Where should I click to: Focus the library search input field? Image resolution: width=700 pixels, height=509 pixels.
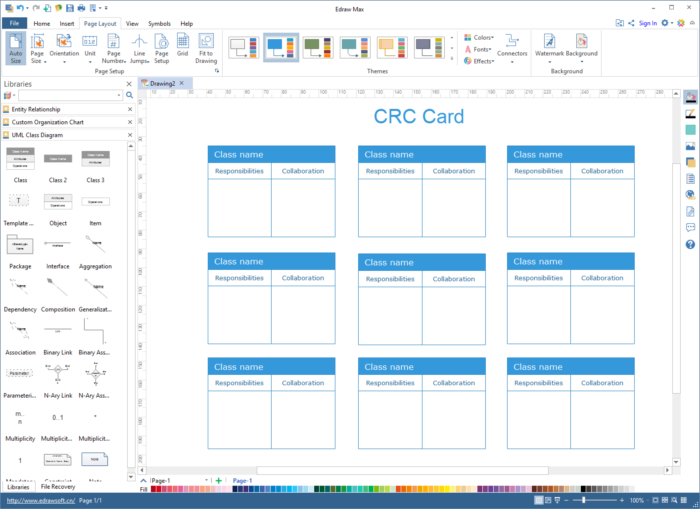click(70, 95)
